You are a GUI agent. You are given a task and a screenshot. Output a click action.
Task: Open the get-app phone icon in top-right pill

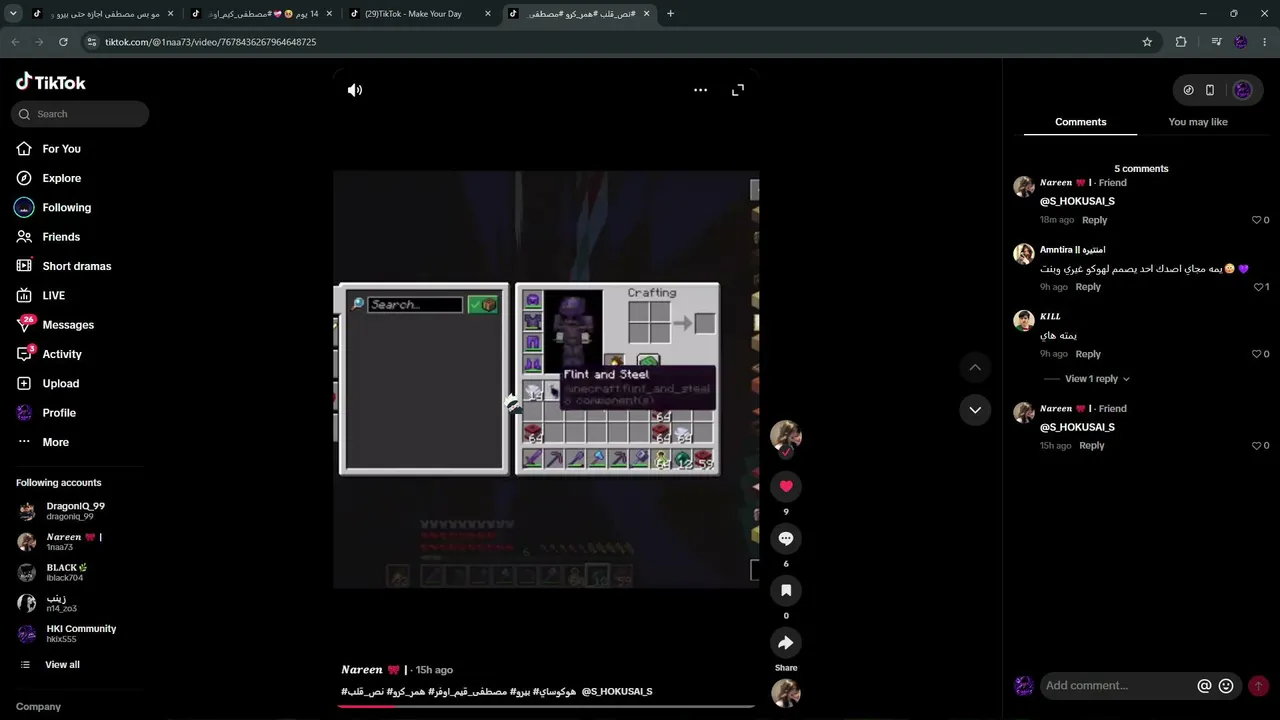pyautogui.click(x=1210, y=90)
